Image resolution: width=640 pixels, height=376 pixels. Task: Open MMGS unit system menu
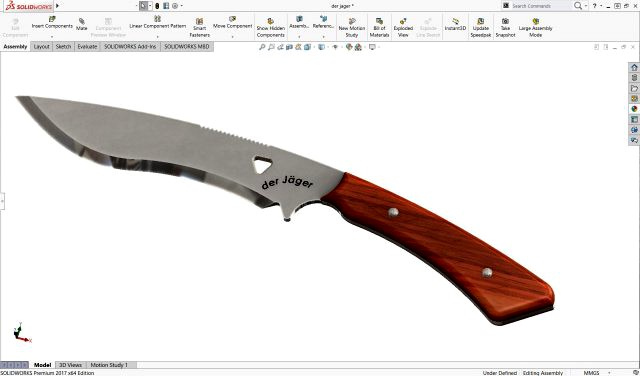coord(591,373)
